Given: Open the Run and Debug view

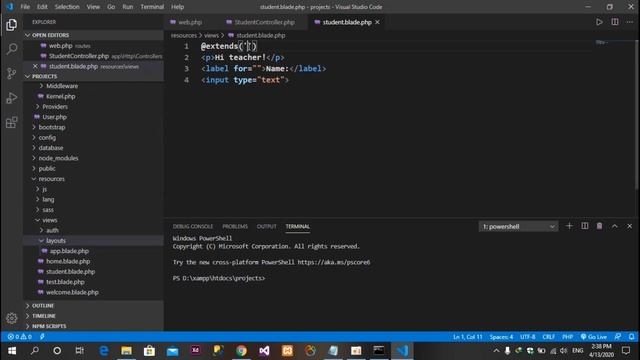Looking at the screenshot, I should [x=11, y=98].
